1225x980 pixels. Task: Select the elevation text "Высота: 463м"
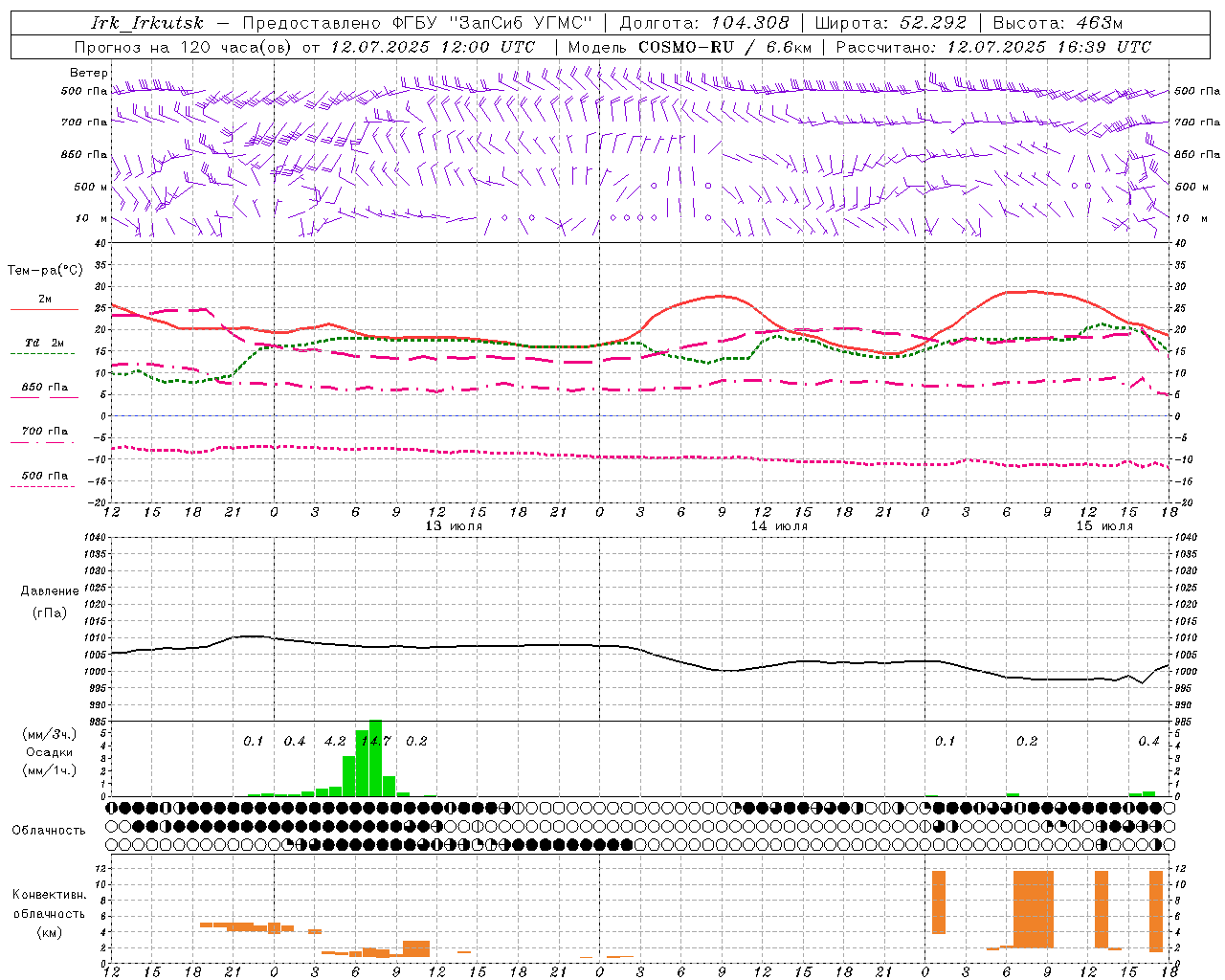pyautogui.click(x=1058, y=23)
